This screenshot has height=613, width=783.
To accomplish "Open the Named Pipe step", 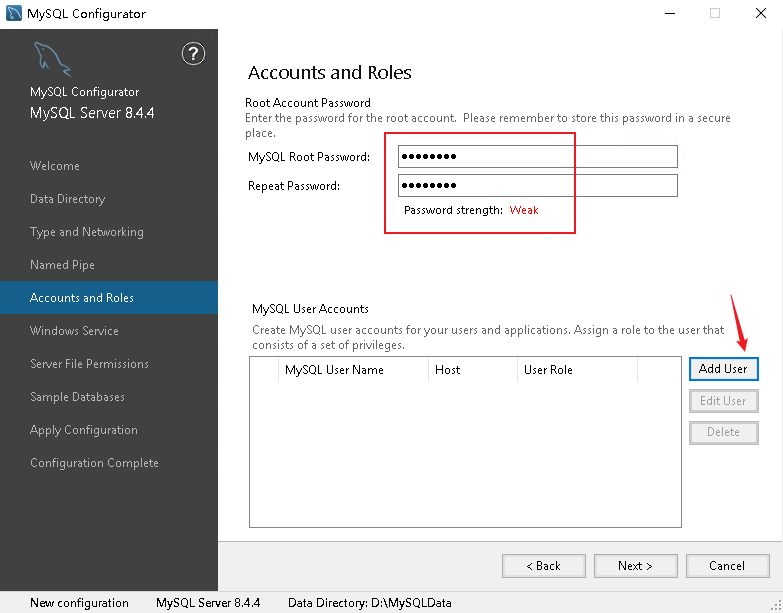I will pyautogui.click(x=62, y=265).
